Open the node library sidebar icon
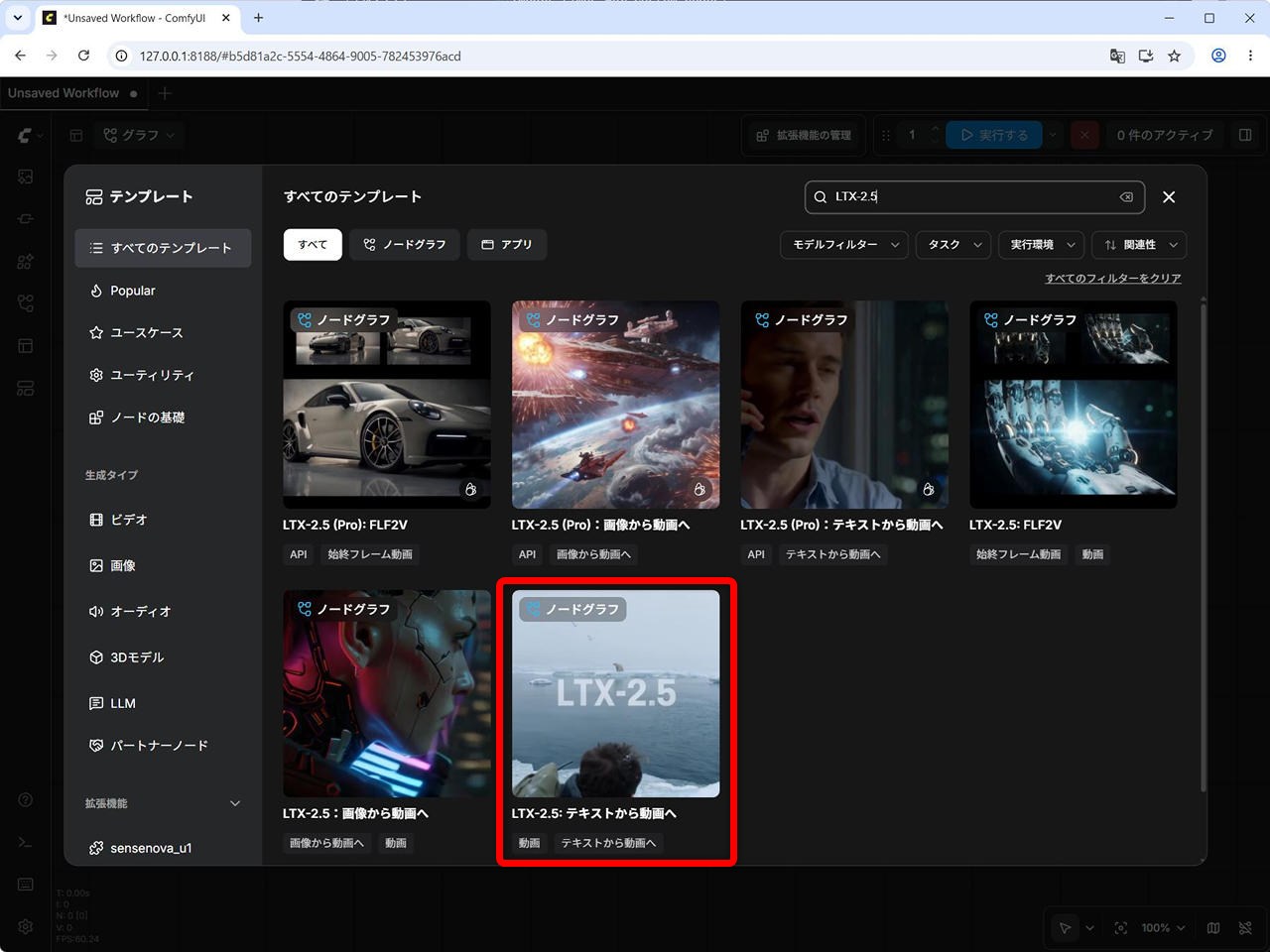 pyautogui.click(x=26, y=219)
